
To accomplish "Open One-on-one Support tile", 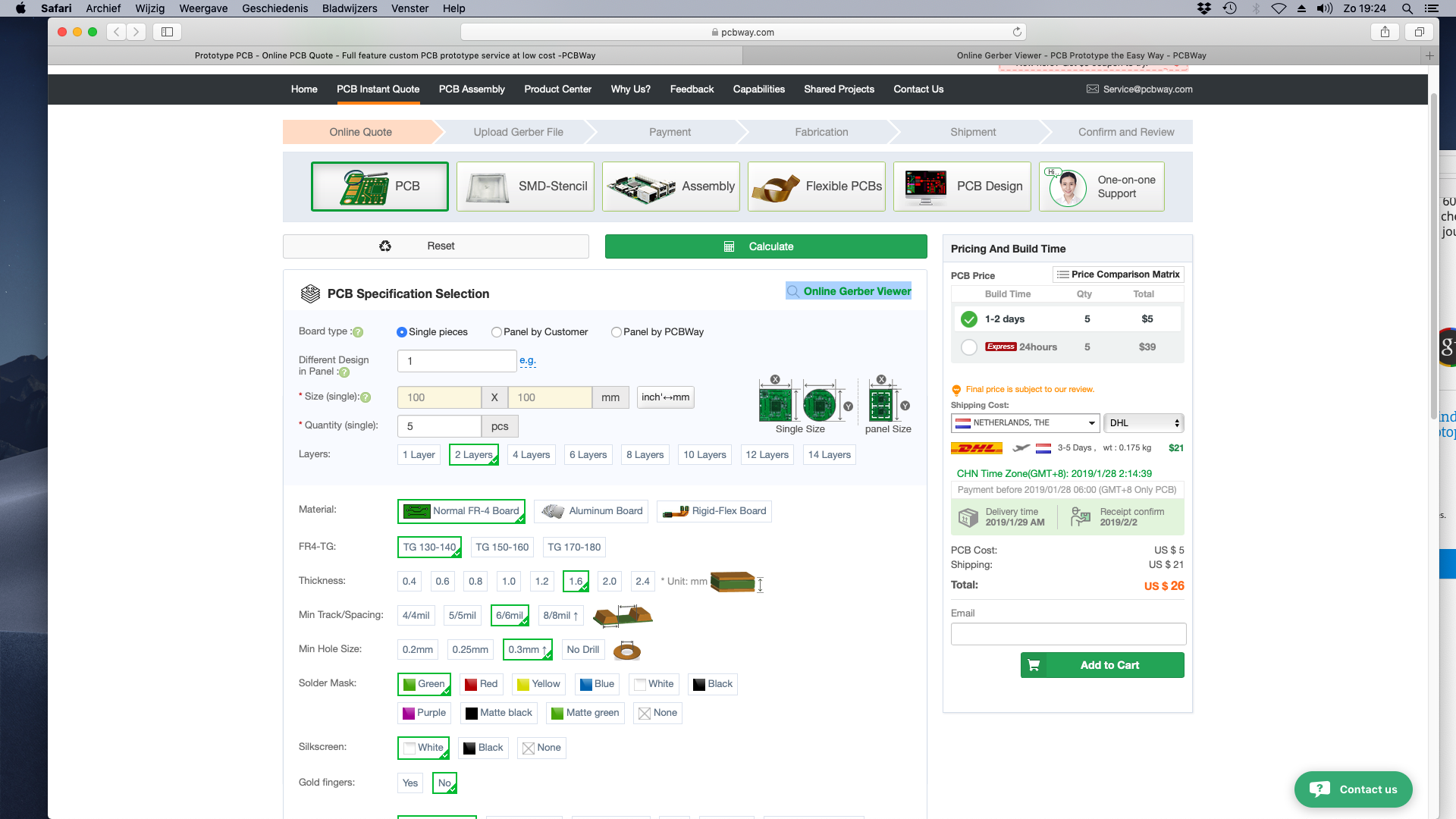I will click(x=1102, y=187).
